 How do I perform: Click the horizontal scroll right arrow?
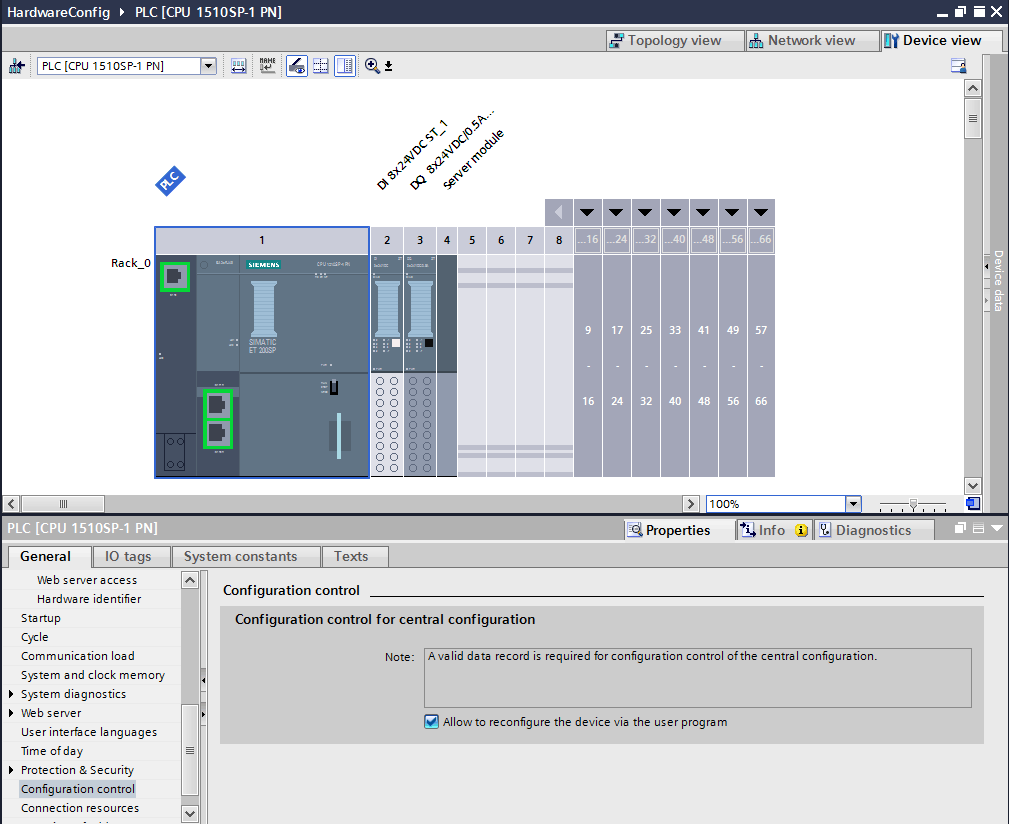690,504
